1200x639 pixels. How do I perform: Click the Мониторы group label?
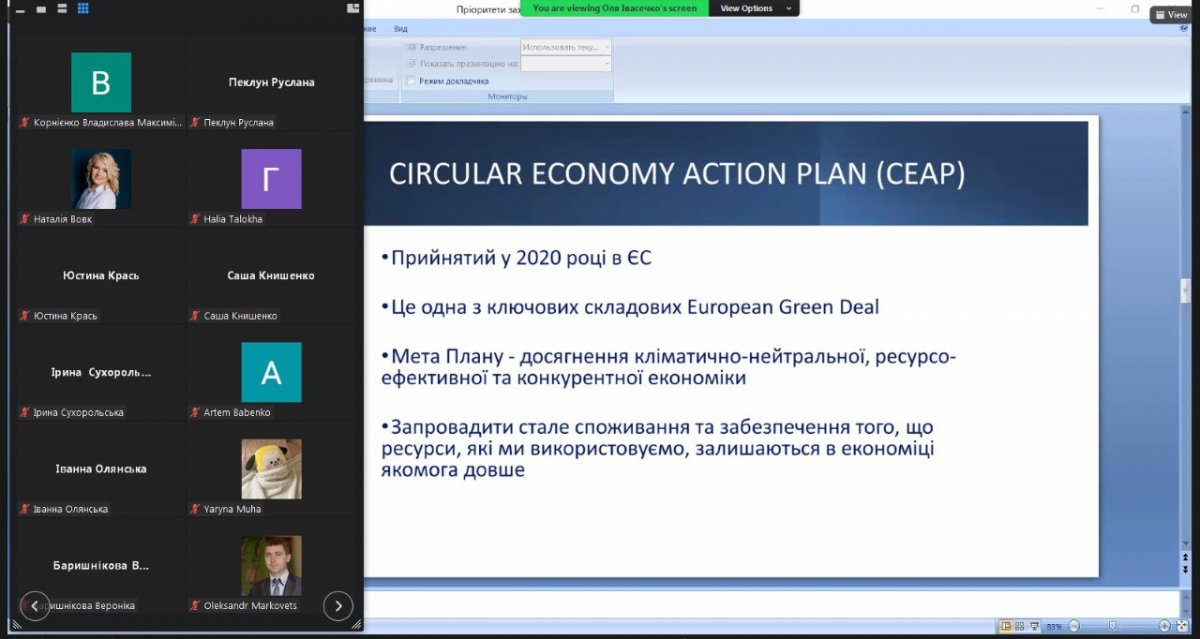point(507,96)
